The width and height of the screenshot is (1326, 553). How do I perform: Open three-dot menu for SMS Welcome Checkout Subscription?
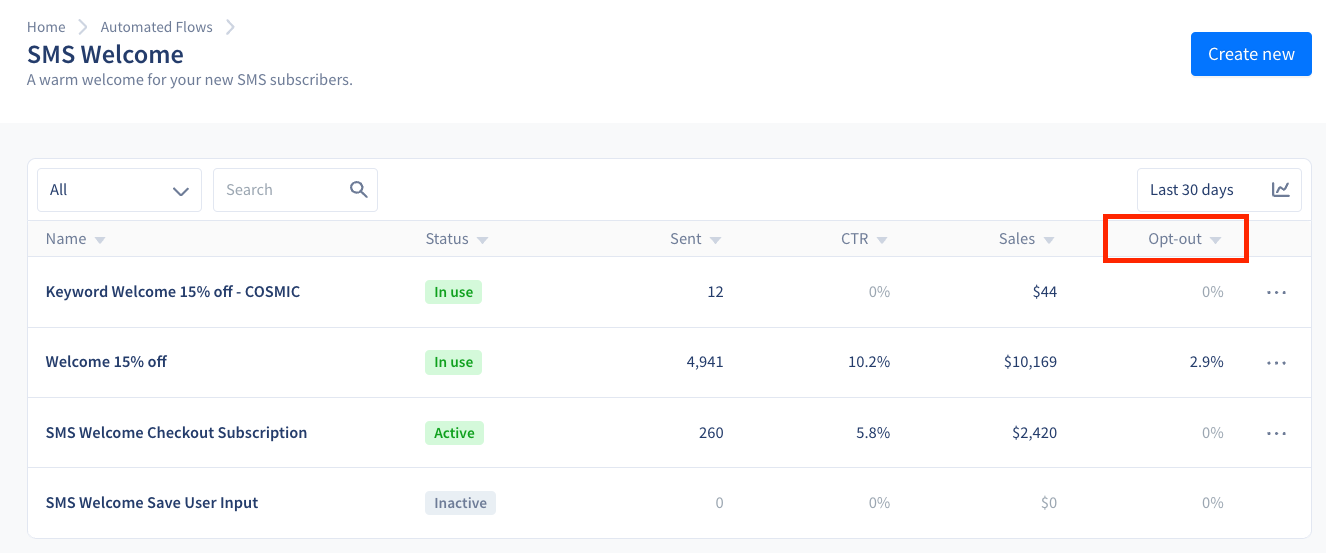pyautogui.click(x=1276, y=433)
